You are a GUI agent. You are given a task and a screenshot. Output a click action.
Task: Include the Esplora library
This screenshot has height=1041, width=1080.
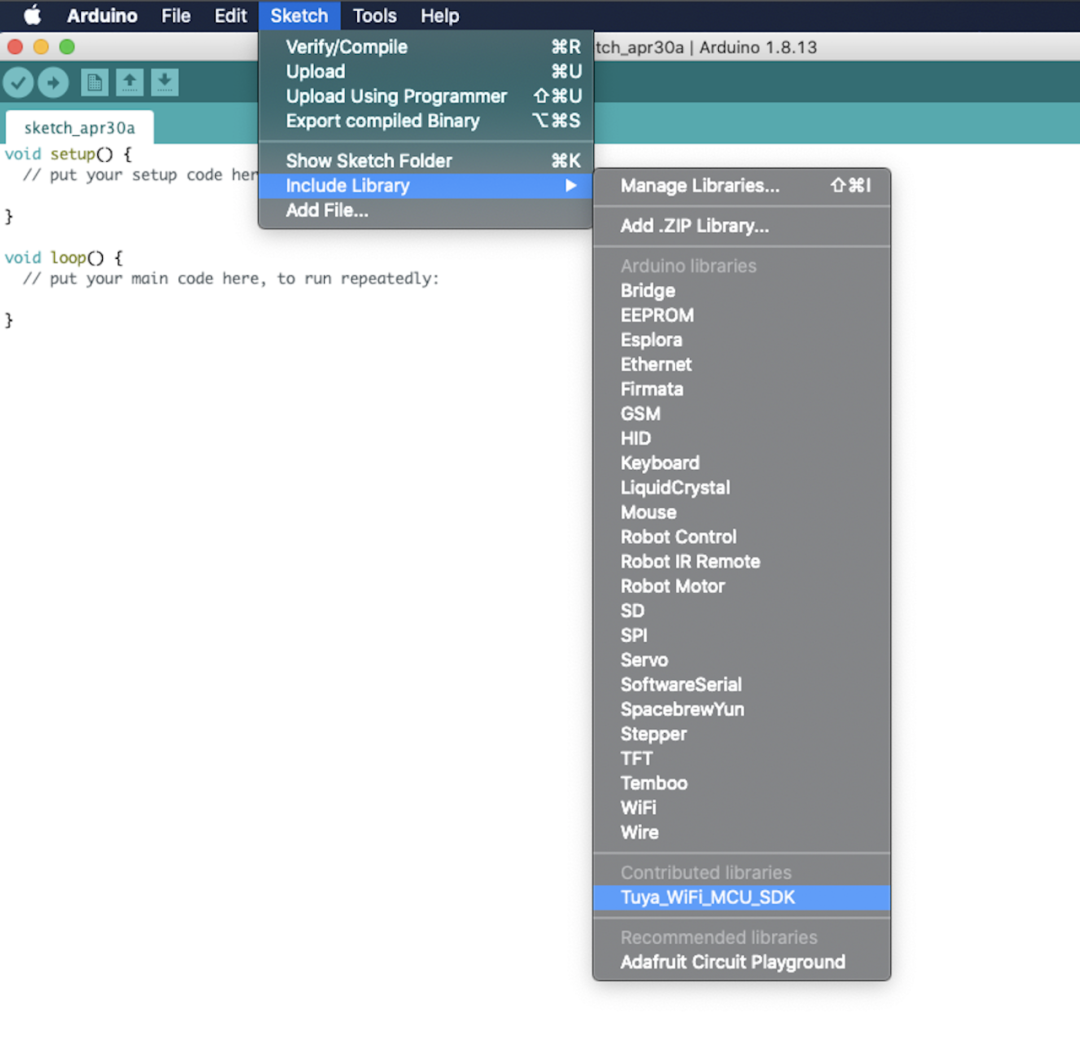tap(742, 340)
